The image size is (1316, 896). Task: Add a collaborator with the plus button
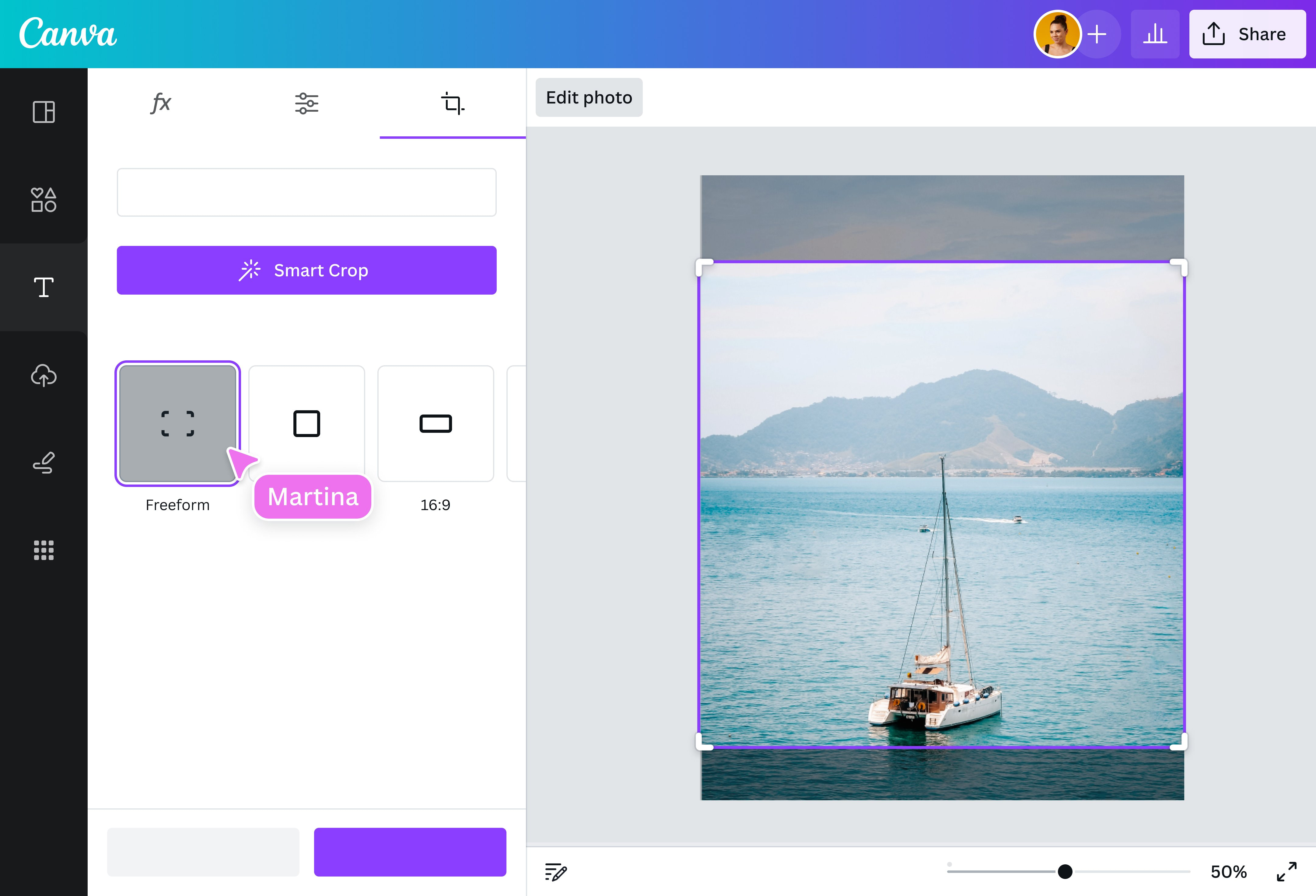[1097, 34]
